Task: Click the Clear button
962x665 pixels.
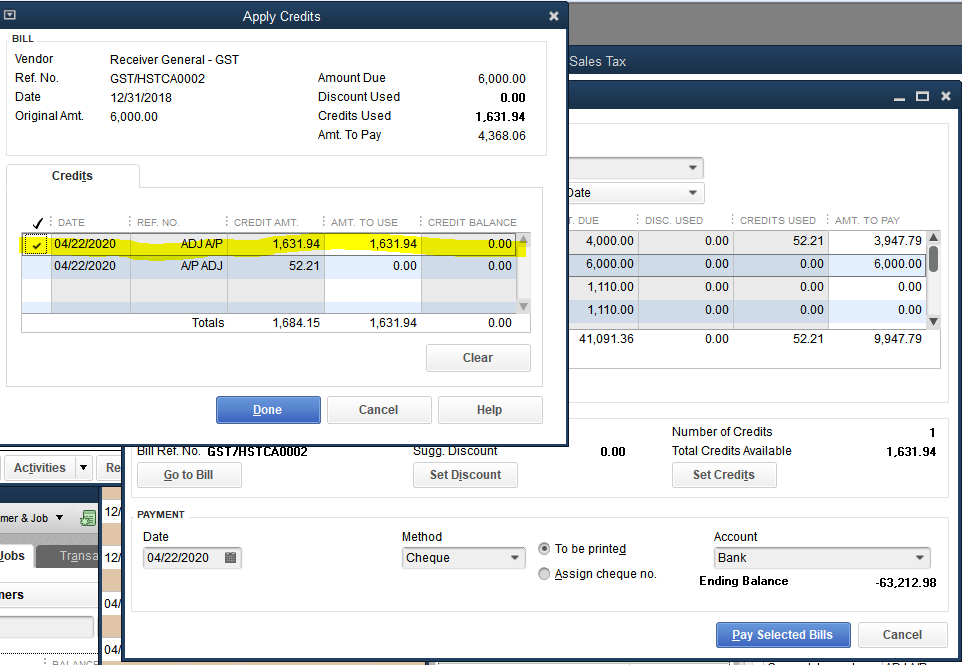Action: tap(478, 358)
